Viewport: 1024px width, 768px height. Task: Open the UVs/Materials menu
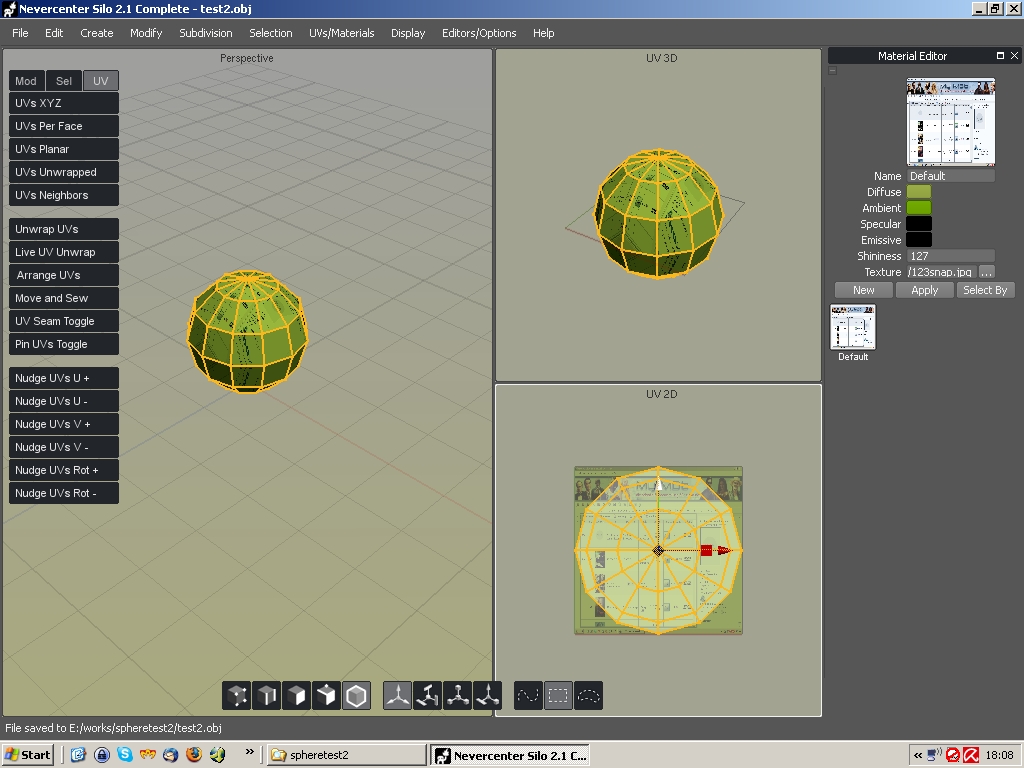[342, 33]
